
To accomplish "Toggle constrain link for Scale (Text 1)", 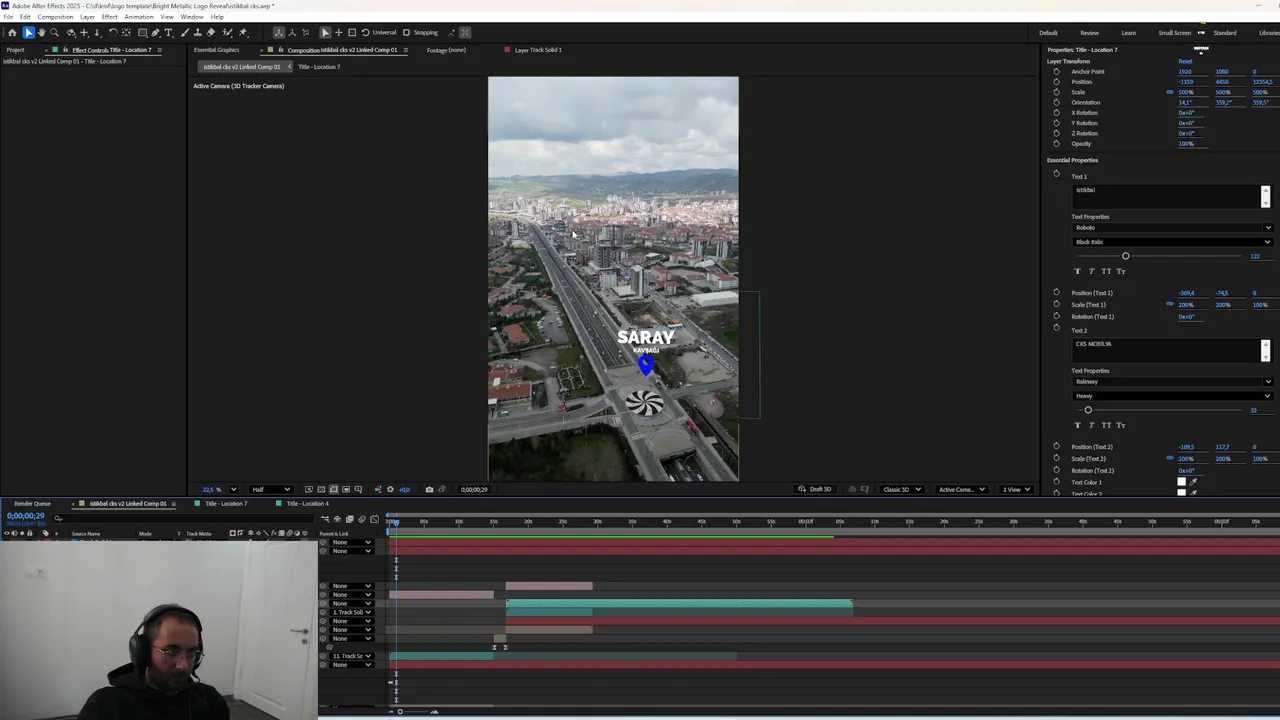I will click(x=1169, y=305).
